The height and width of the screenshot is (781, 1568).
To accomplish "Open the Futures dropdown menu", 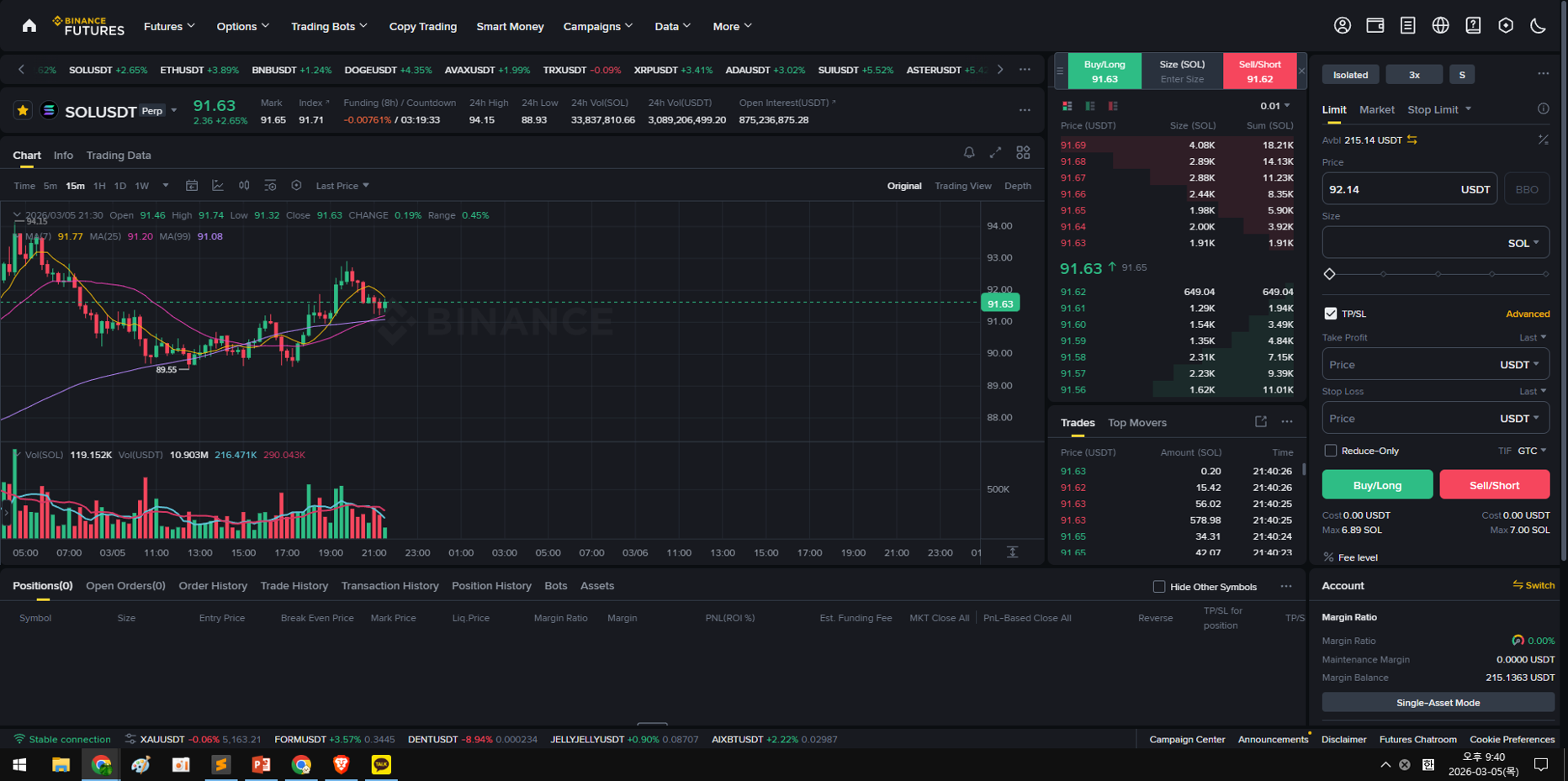I will pos(169,26).
